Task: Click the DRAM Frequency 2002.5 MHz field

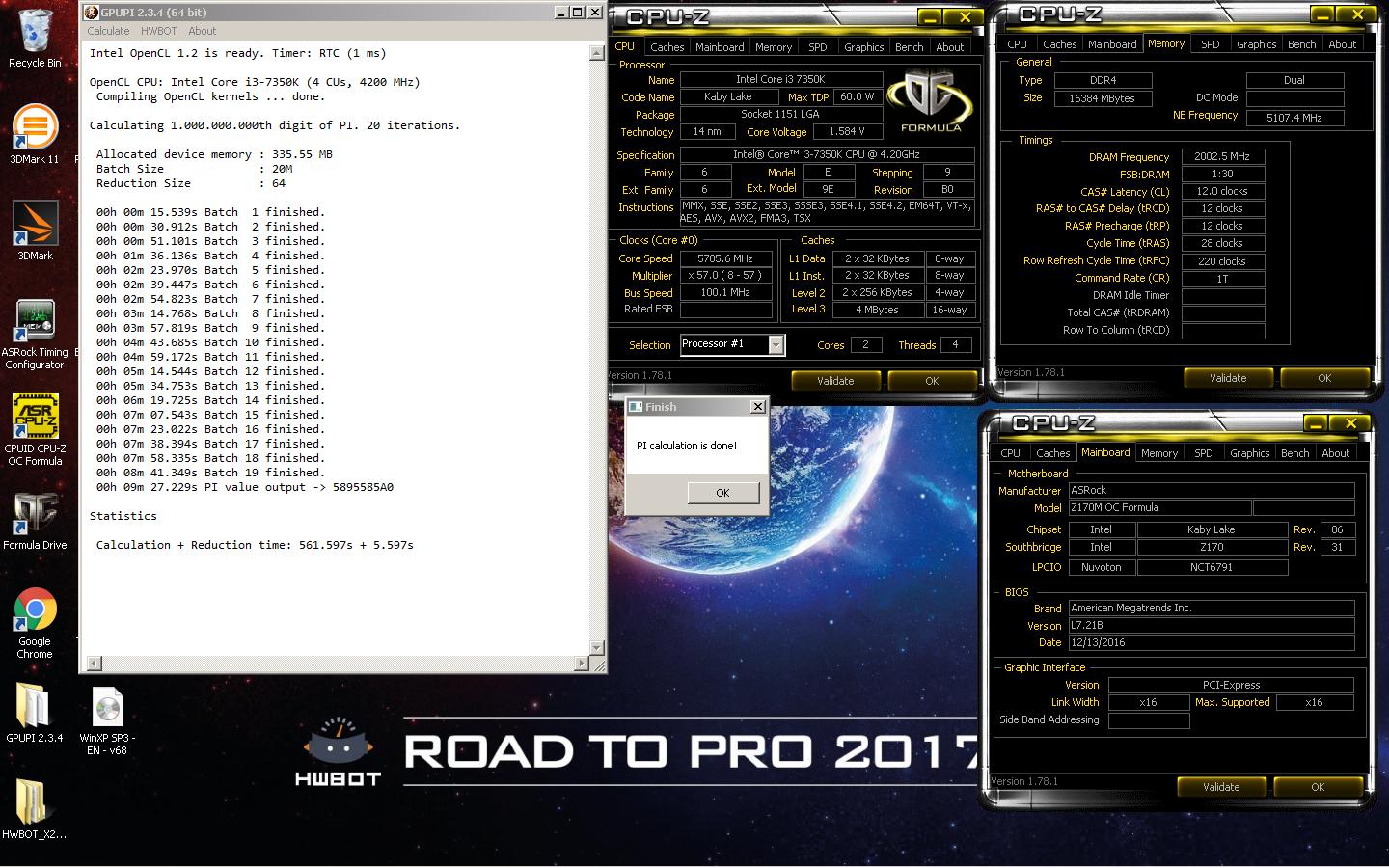Action: click(1222, 156)
